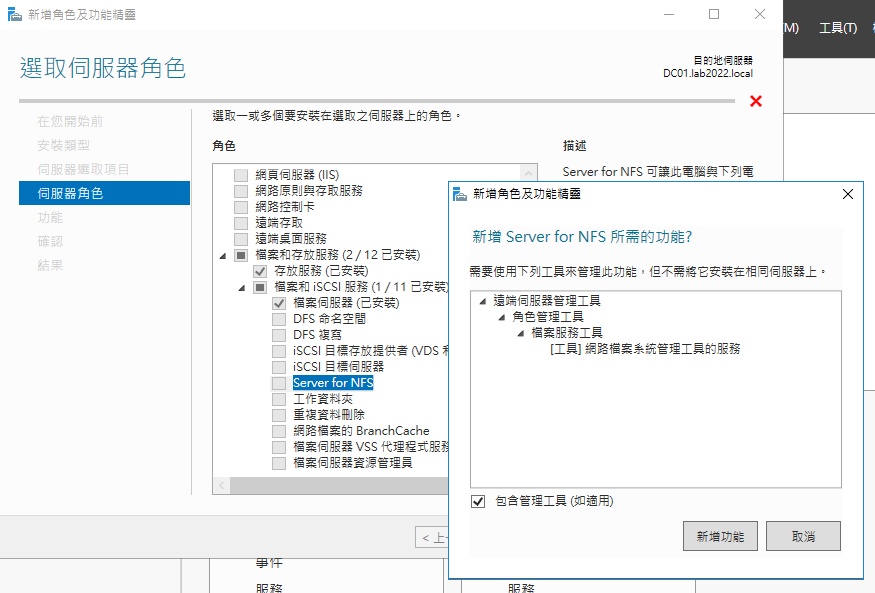Screen dimensions: 875x593
Task: Select the 安裝類型 wizard step
Action: pos(63,145)
